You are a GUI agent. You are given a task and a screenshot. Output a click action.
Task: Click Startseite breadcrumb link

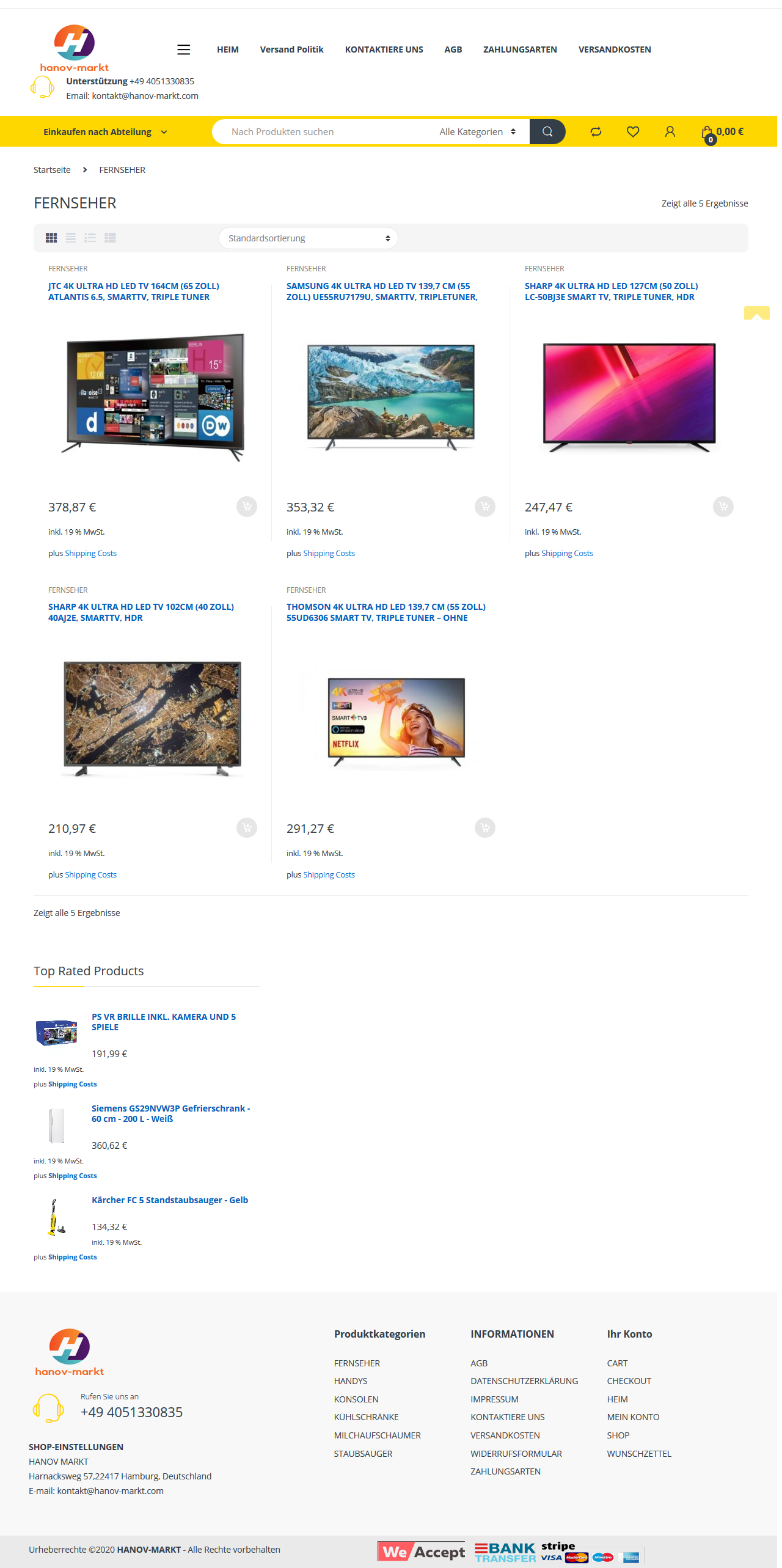pyautogui.click(x=52, y=170)
